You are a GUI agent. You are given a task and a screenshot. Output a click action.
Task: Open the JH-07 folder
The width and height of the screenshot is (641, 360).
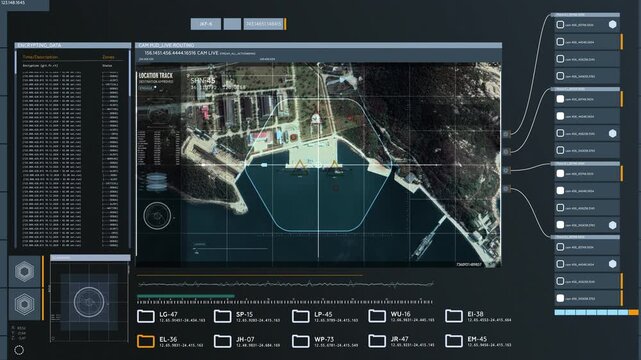pyautogui.click(x=222, y=341)
